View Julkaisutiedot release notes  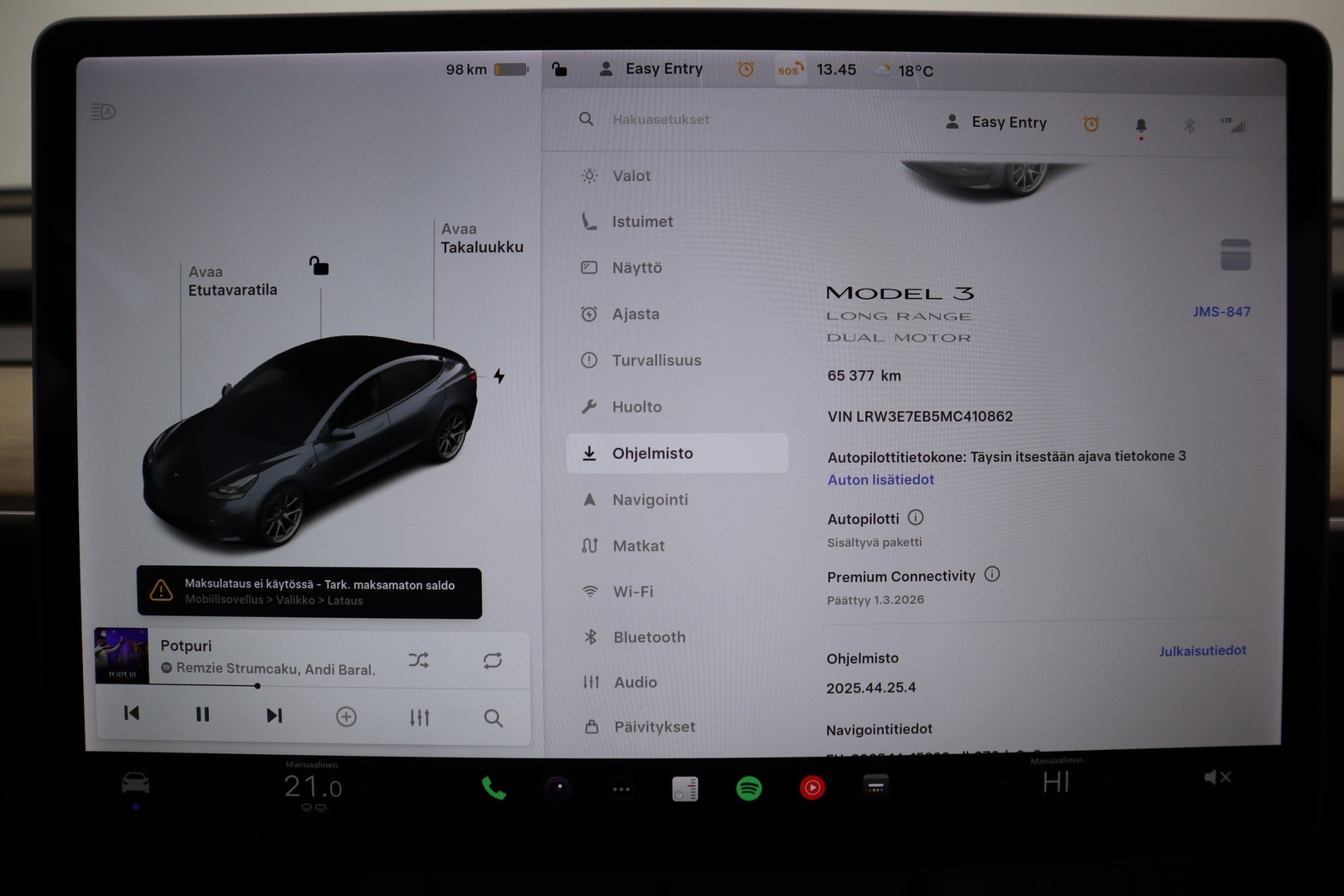point(1202,650)
